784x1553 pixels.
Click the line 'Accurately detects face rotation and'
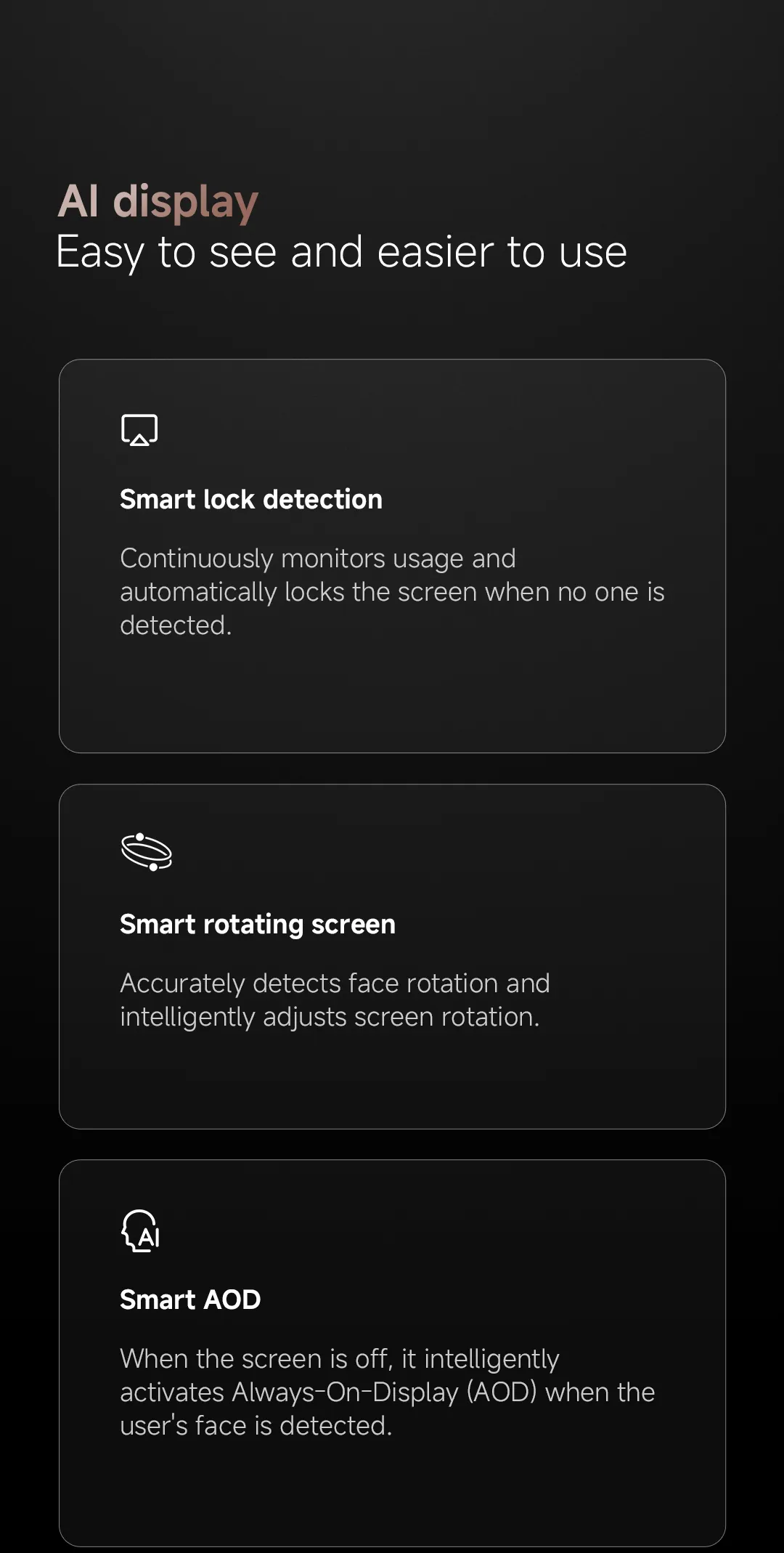pos(335,984)
